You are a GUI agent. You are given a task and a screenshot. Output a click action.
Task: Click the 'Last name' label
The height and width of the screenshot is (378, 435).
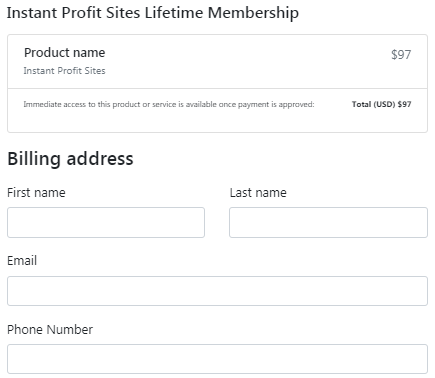click(258, 193)
